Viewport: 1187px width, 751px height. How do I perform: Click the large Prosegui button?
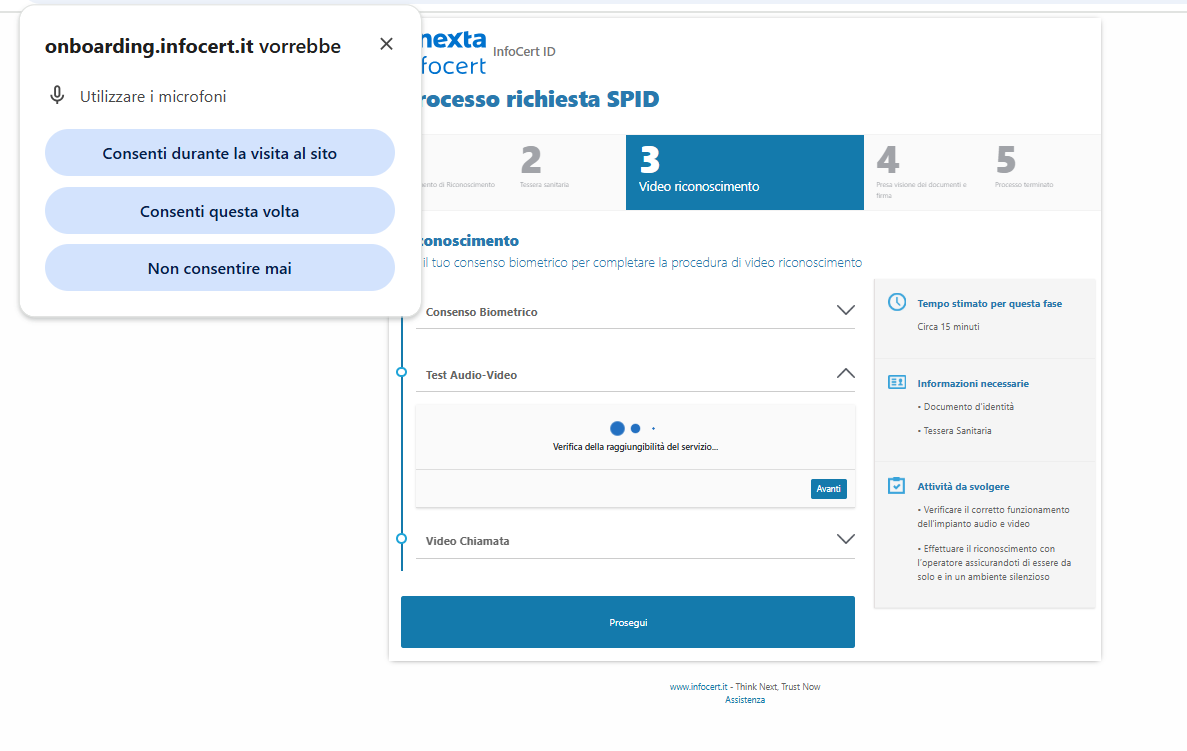pos(628,622)
